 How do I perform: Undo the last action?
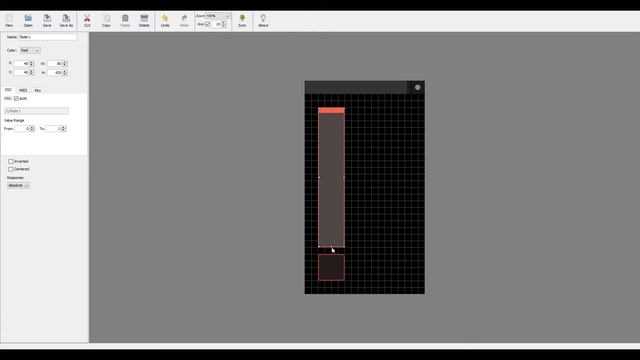coord(165,20)
